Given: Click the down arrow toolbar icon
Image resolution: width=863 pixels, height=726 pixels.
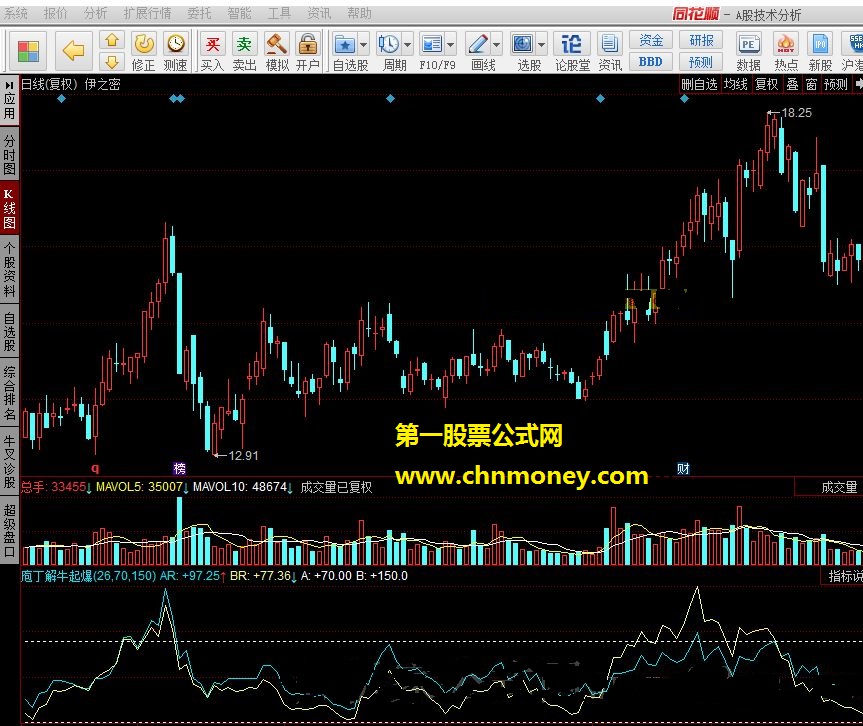Looking at the screenshot, I should pos(112,62).
